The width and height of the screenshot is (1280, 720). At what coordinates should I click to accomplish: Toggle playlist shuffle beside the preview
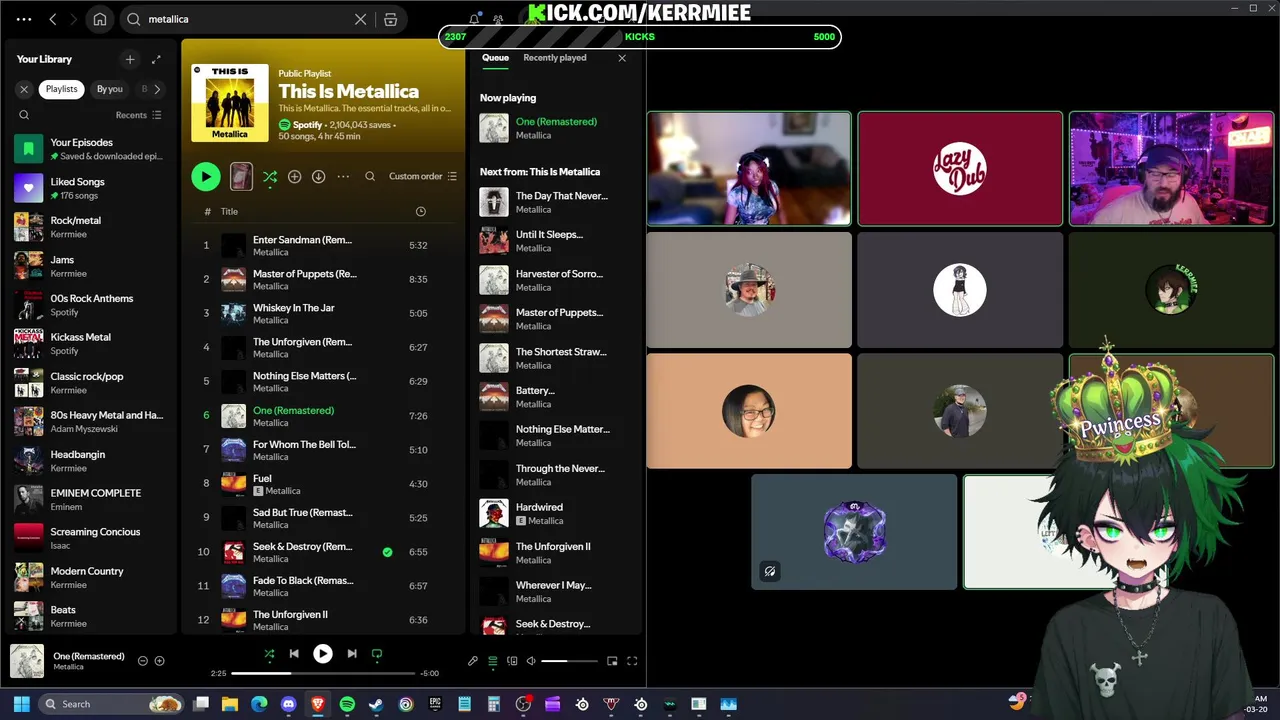click(x=270, y=177)
